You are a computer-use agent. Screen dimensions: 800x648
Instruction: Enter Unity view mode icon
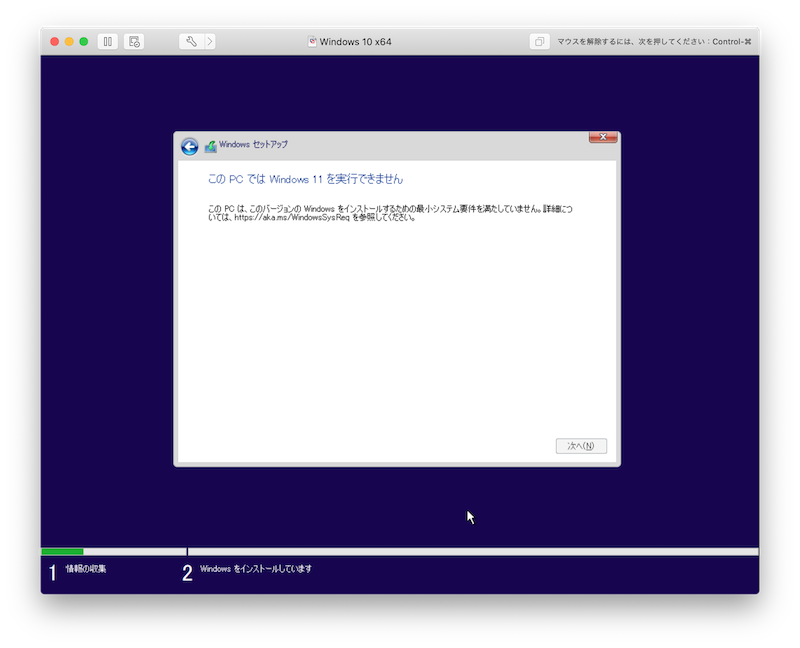[x=539, y=41]
